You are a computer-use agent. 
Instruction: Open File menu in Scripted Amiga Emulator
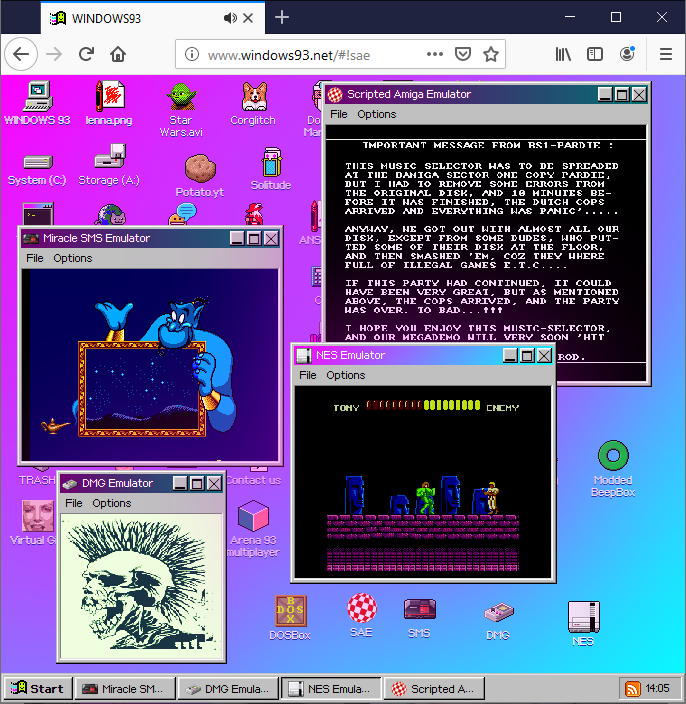[x=339, y=114]
